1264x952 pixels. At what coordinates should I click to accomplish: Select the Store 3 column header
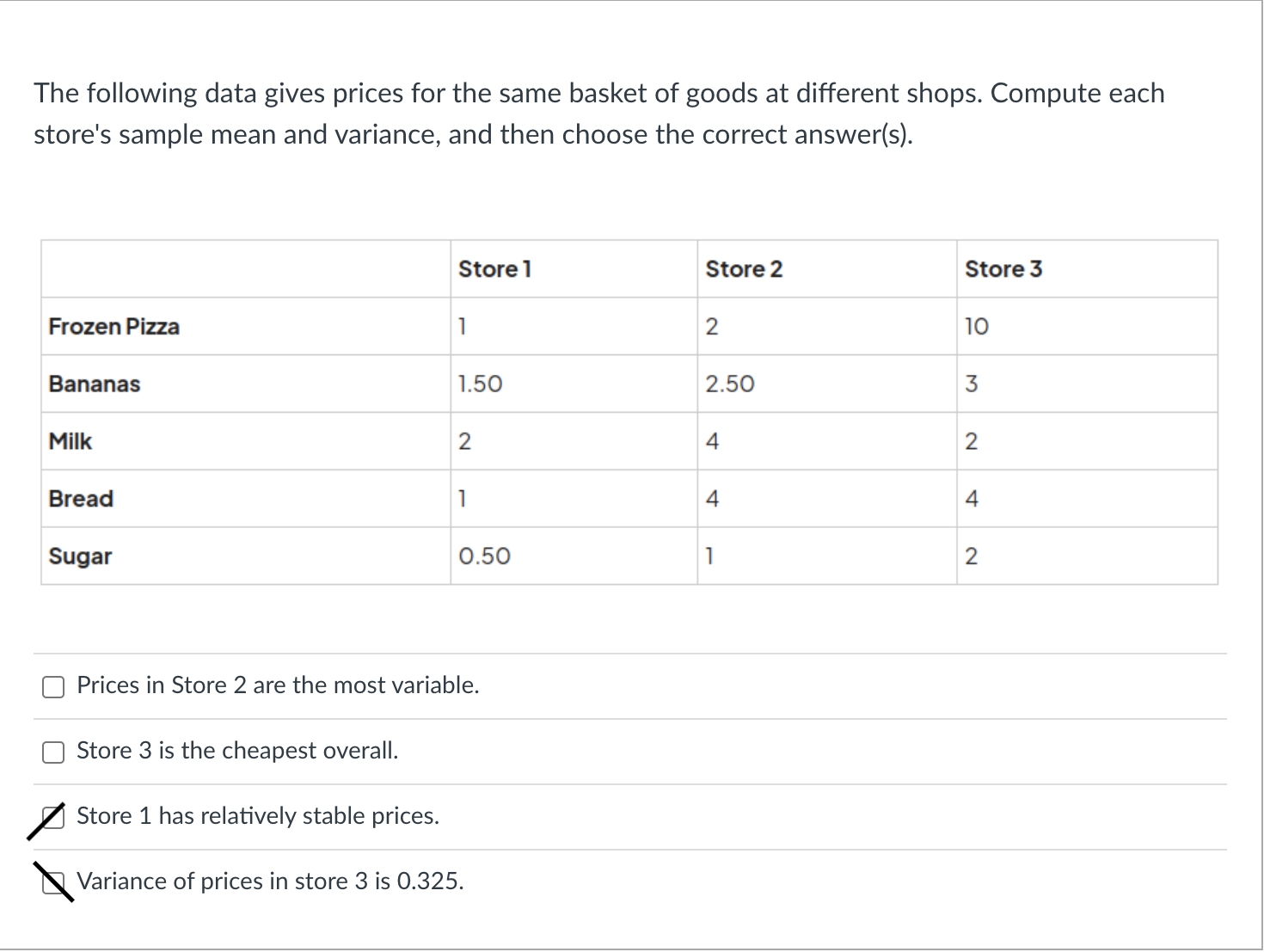click(1003, 269)
